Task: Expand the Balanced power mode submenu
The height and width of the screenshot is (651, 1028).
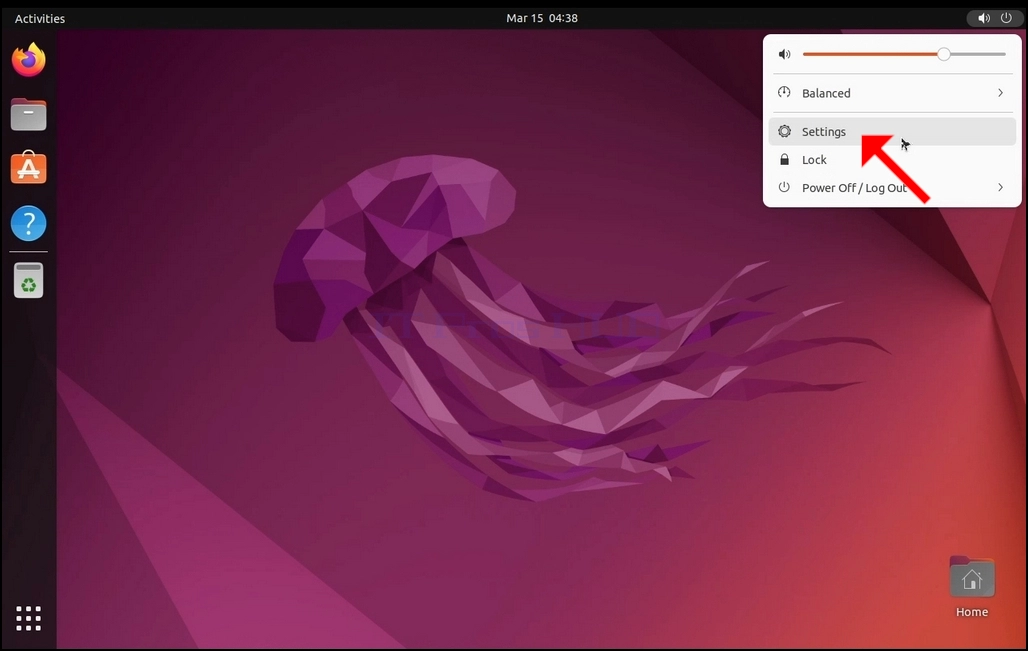Action: pos(1000,93)
